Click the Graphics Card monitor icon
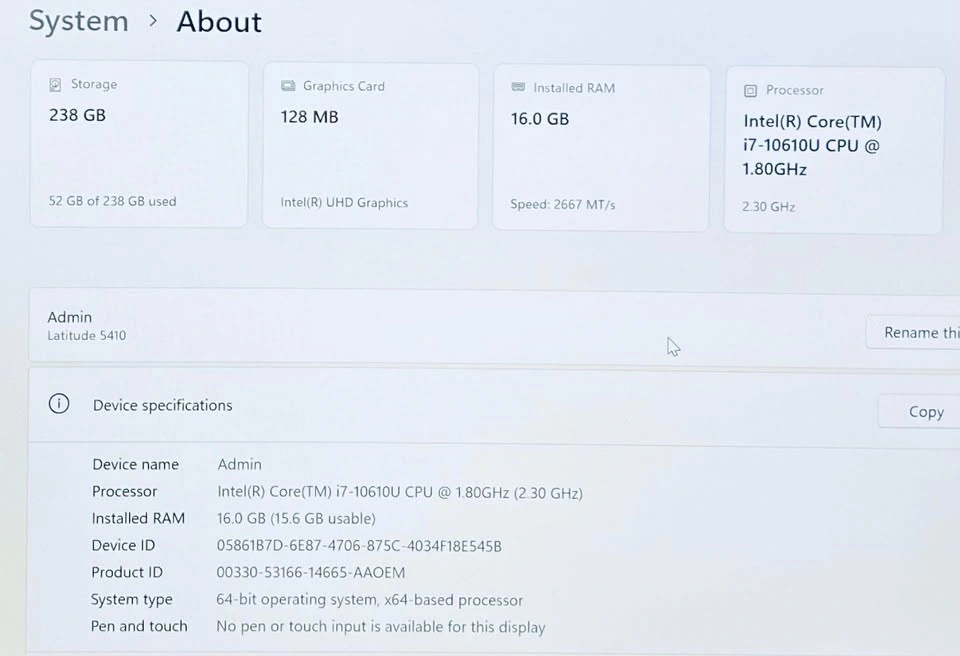 click(x=288, y=86)
